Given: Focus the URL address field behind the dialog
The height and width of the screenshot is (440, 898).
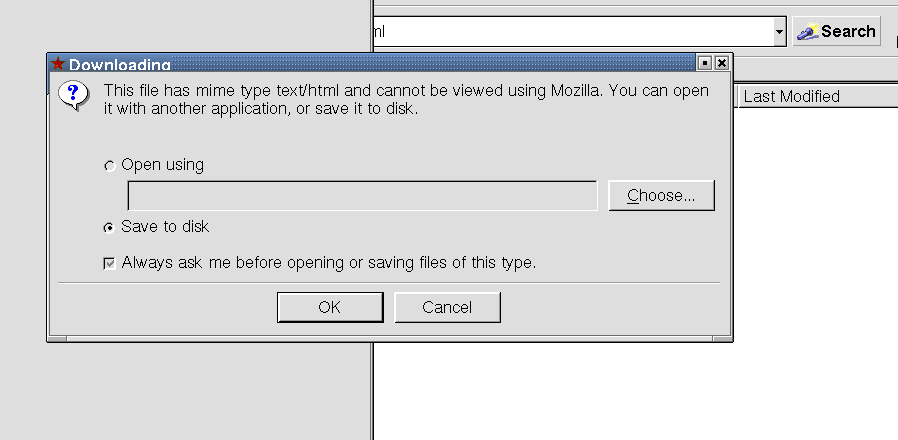Looking at the screenshot, I should [x=570, y=31].
